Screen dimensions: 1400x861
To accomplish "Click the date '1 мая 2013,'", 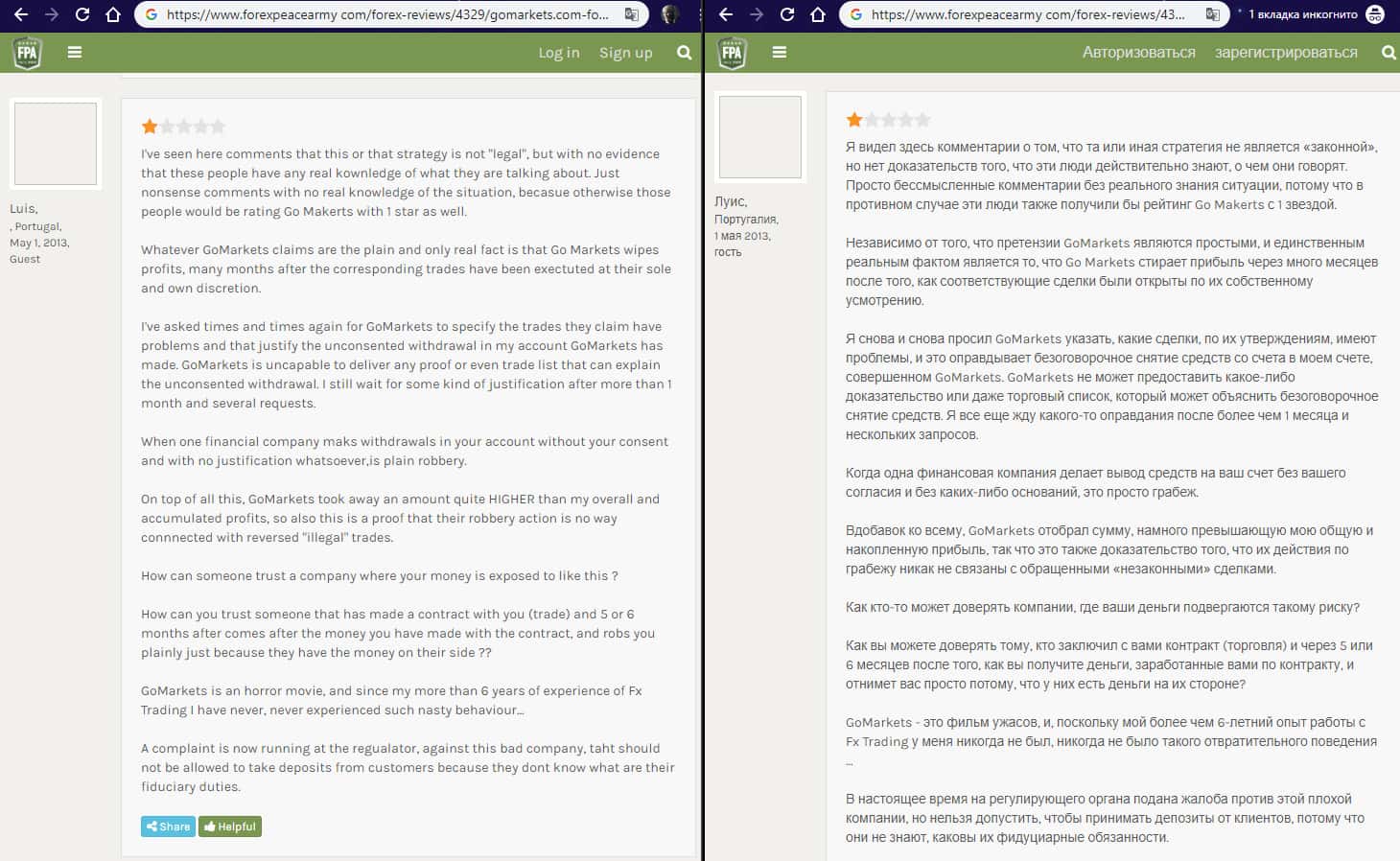I will 742,236.
